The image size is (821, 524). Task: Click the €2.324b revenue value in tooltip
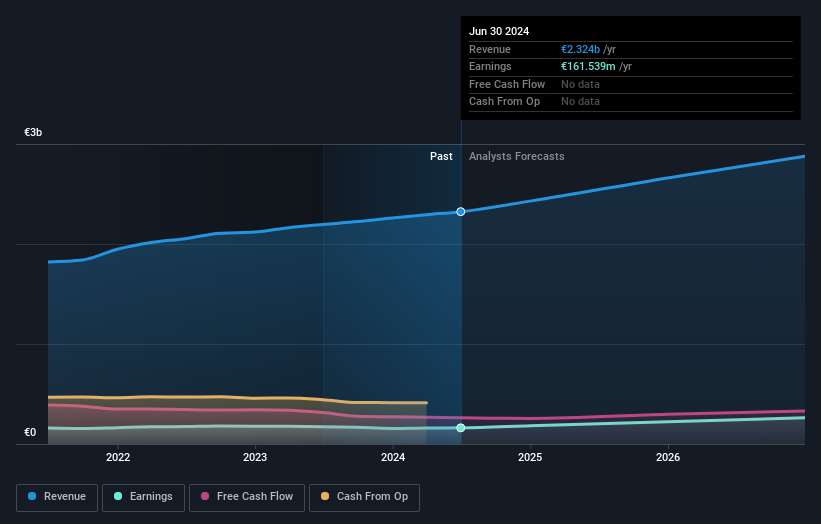tap(581, 49)
